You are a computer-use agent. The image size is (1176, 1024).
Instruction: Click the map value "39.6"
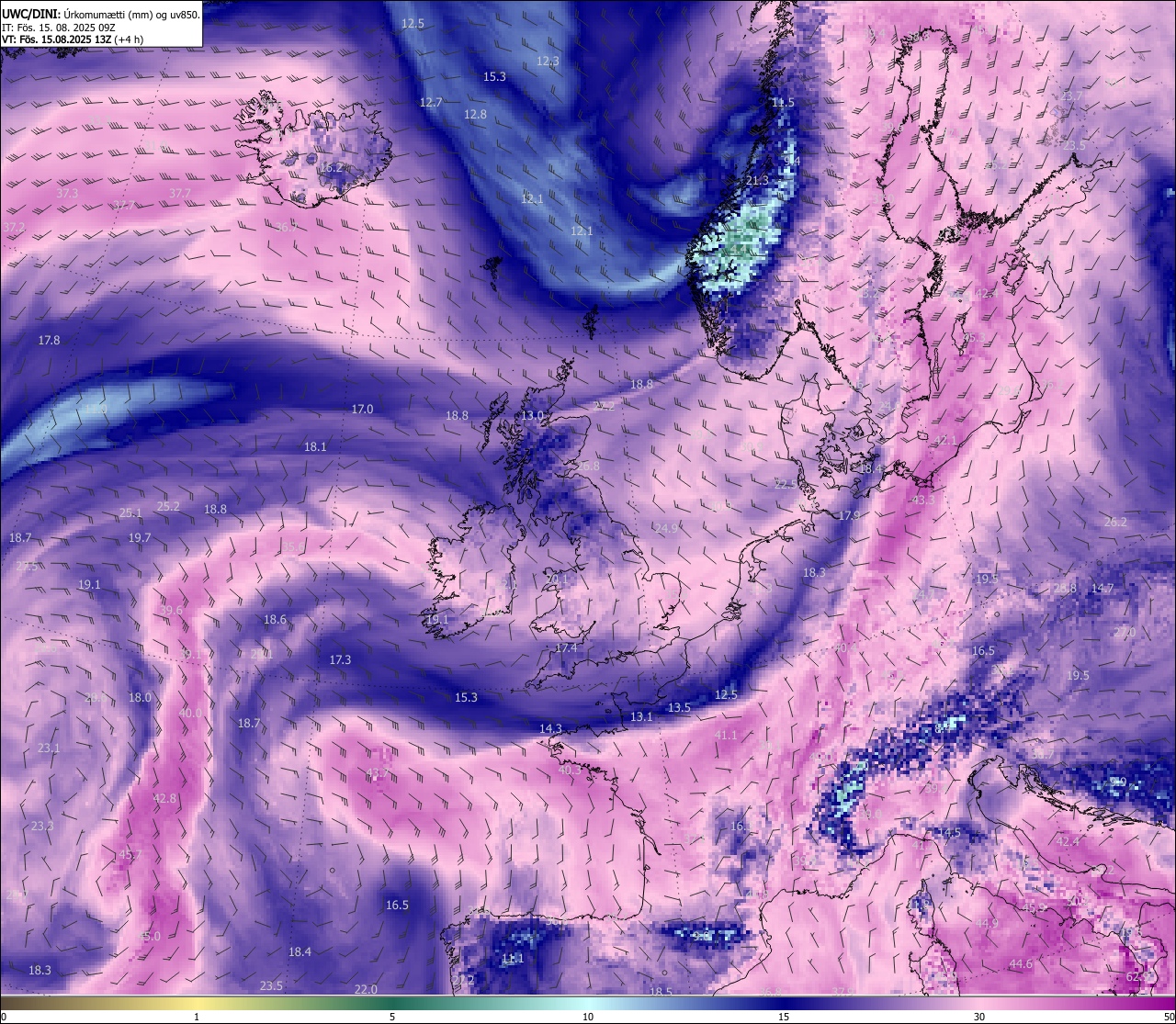[171, 611]
